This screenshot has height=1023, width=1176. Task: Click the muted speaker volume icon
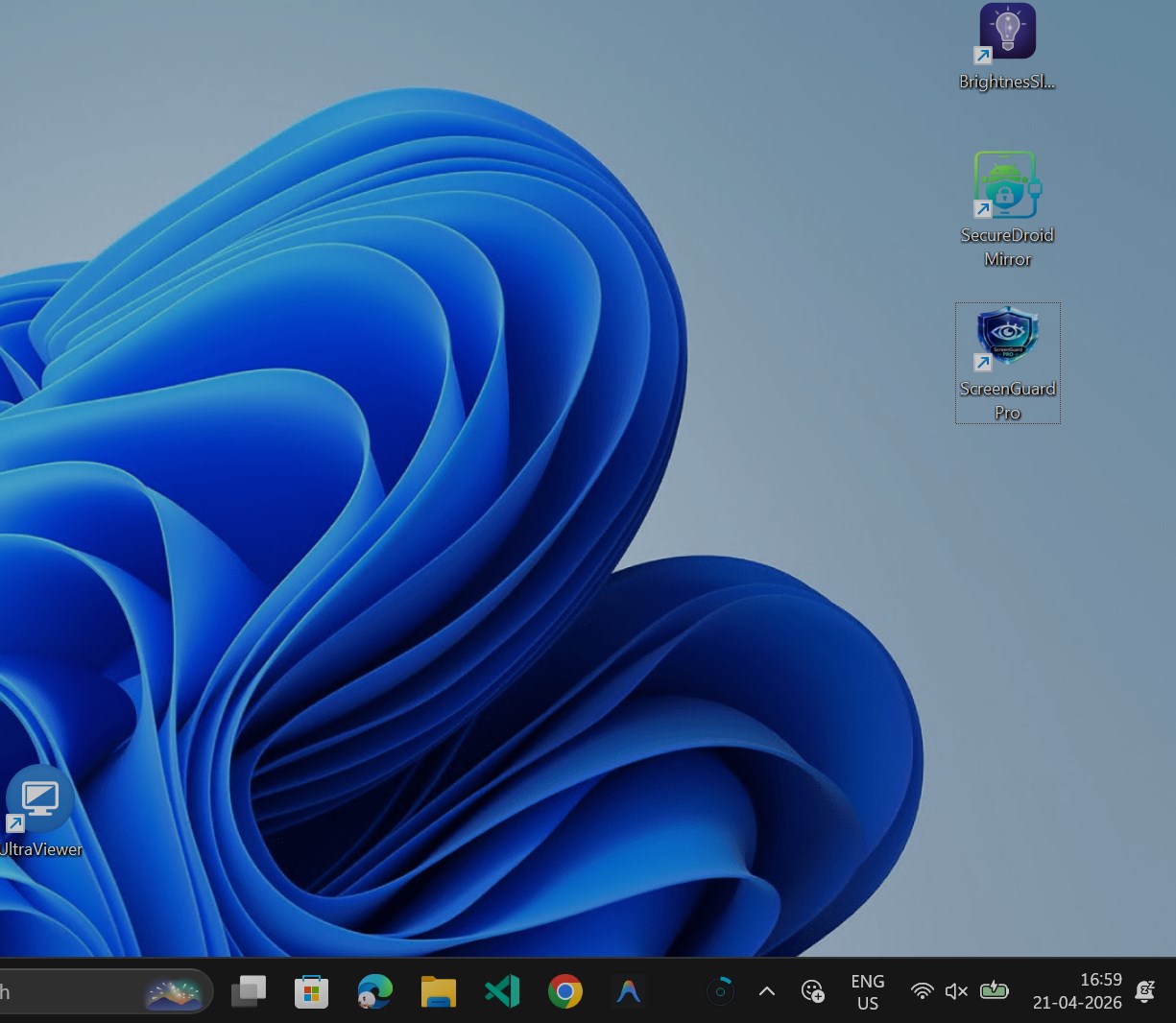pos(956,991)
